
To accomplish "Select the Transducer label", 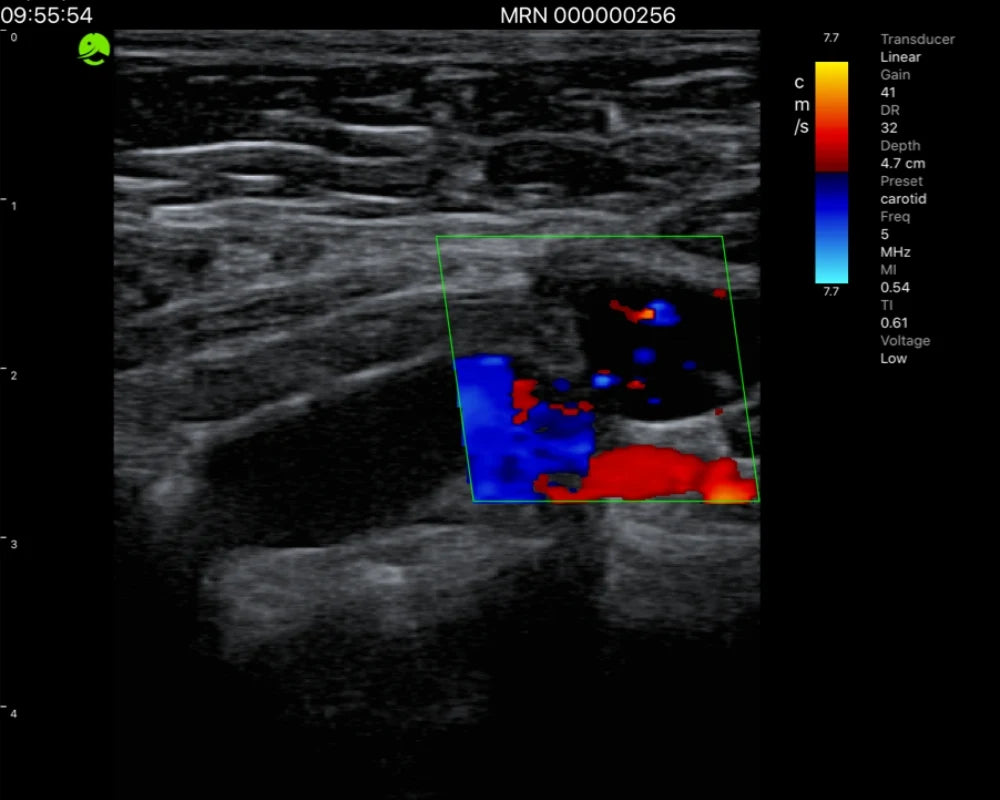I will click(917, 39).
